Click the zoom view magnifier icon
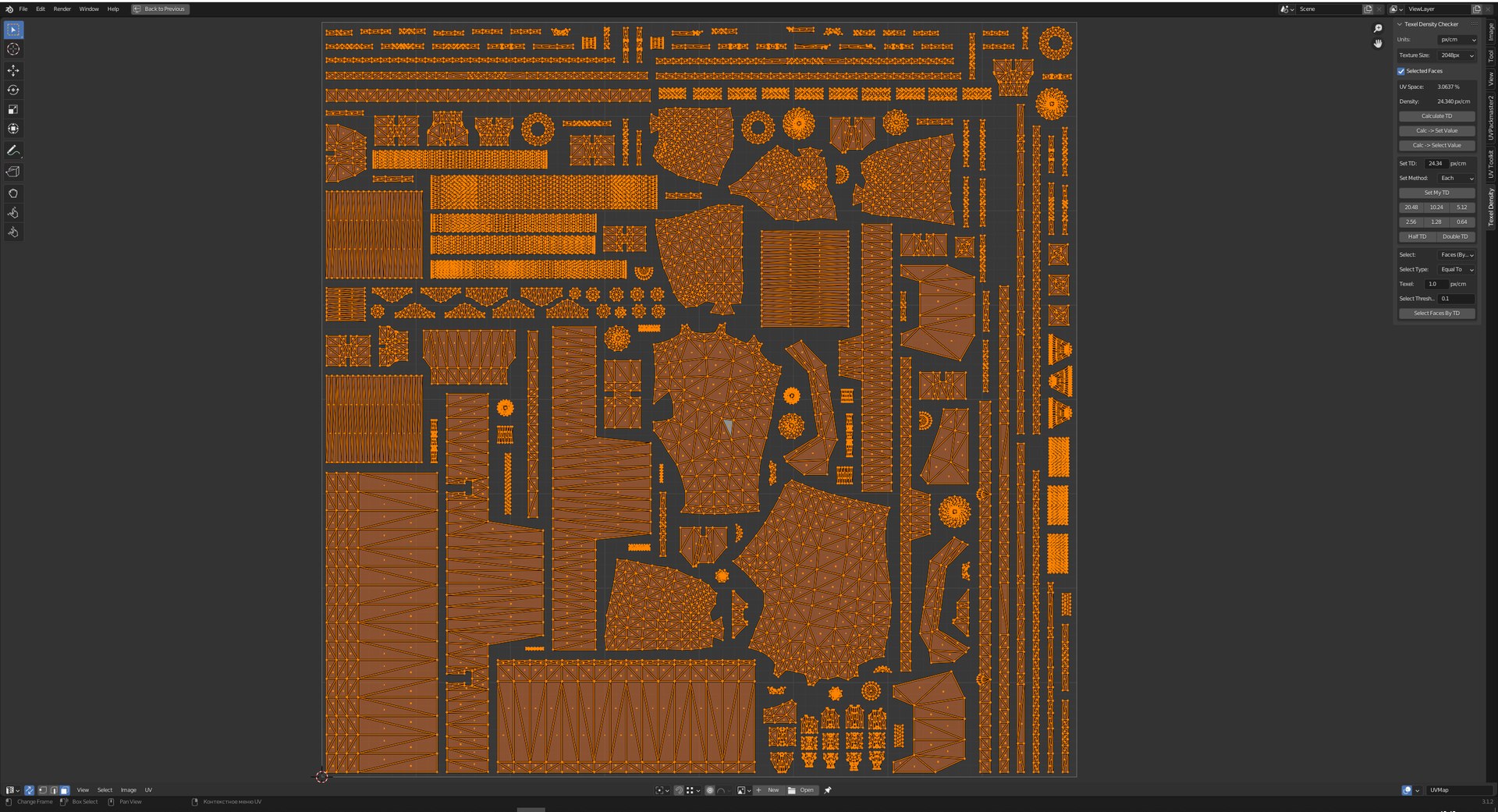The height and width of the screenshot is (812, 1498). (1378, 29)
